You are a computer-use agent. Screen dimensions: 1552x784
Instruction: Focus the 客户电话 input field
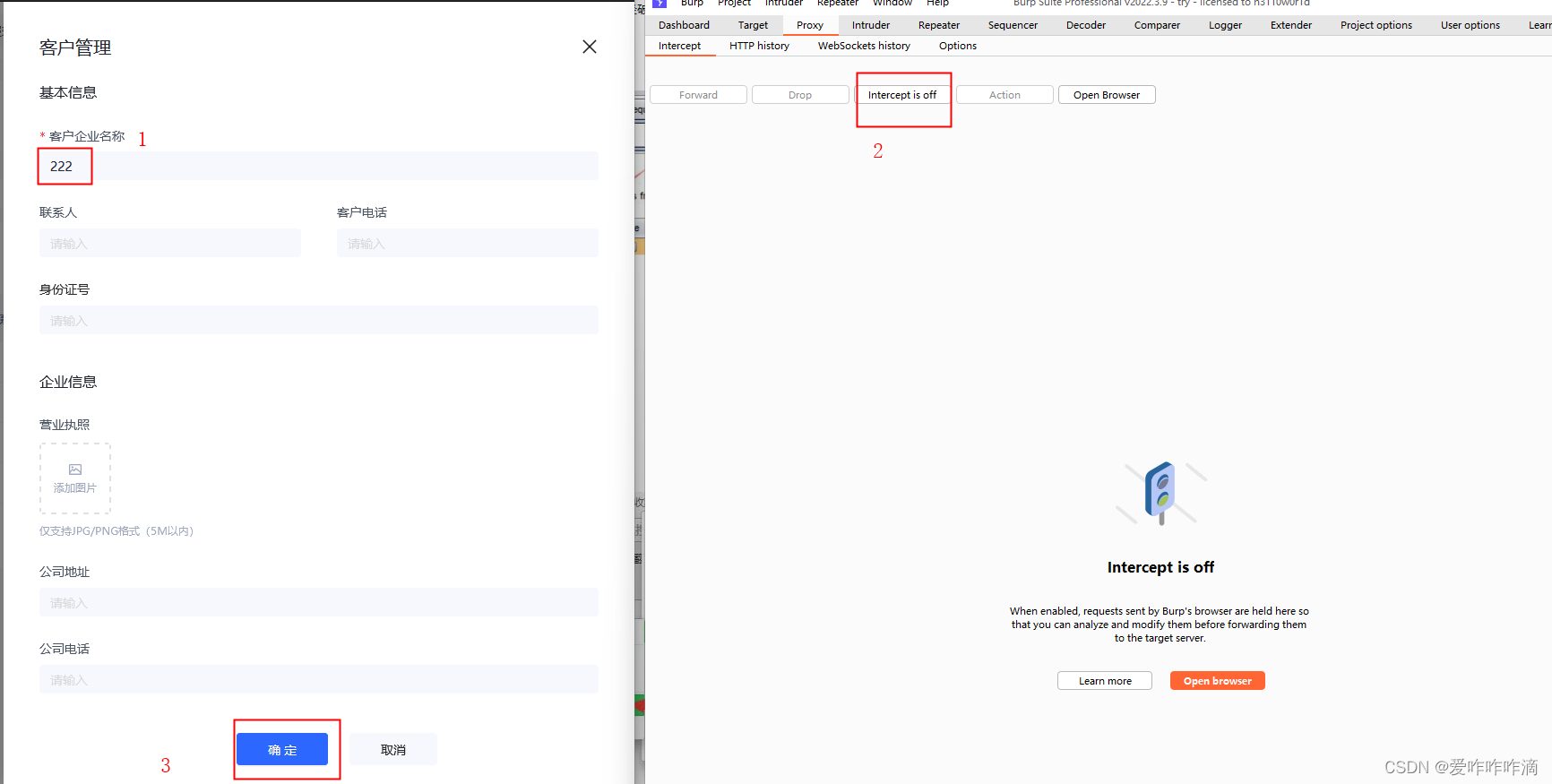(x=468, y=243)
